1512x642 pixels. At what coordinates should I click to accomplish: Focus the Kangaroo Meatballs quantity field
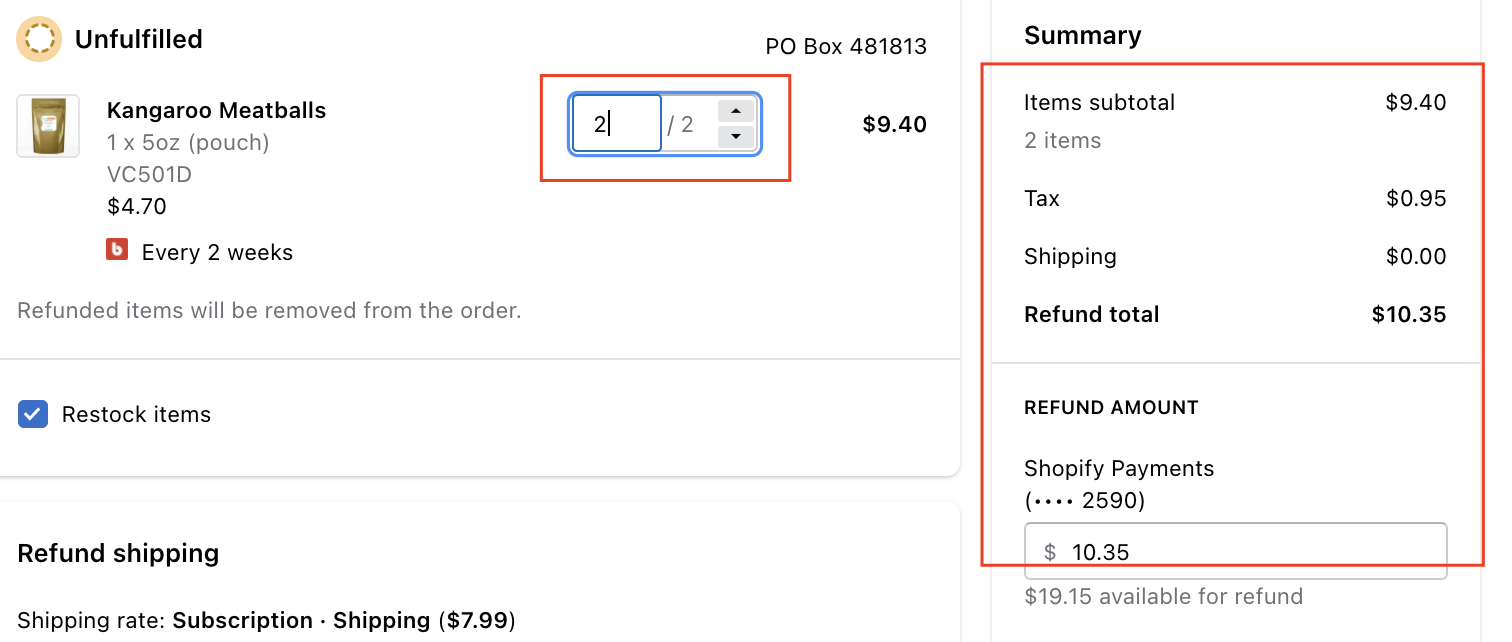coord(616,124)
